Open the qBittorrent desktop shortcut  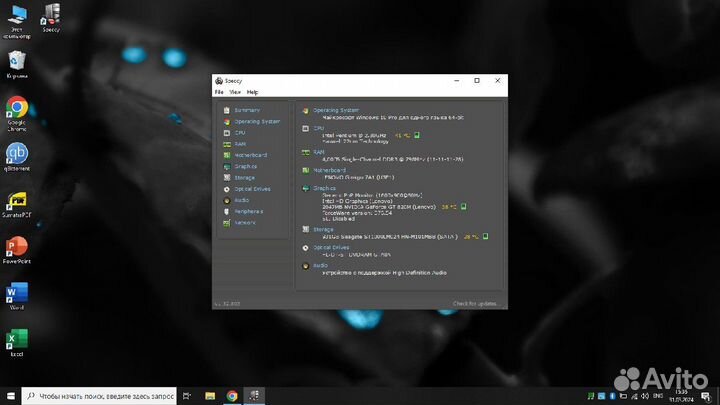point(17,157)
